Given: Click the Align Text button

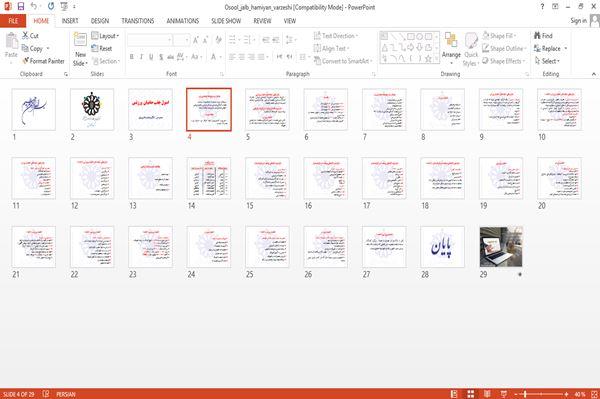Looking at the screenshot, I should 331,48.
